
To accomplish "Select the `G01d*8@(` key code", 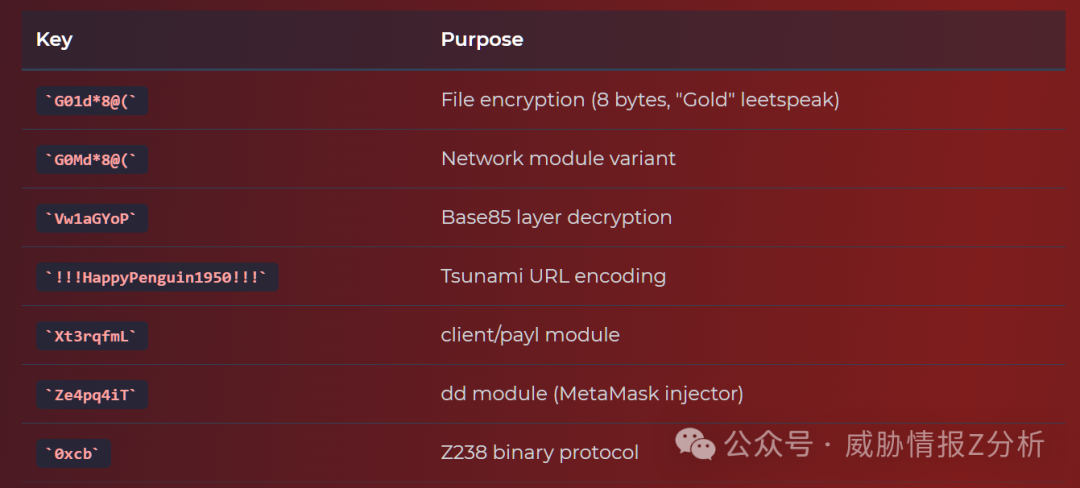I will click(92, 101).
